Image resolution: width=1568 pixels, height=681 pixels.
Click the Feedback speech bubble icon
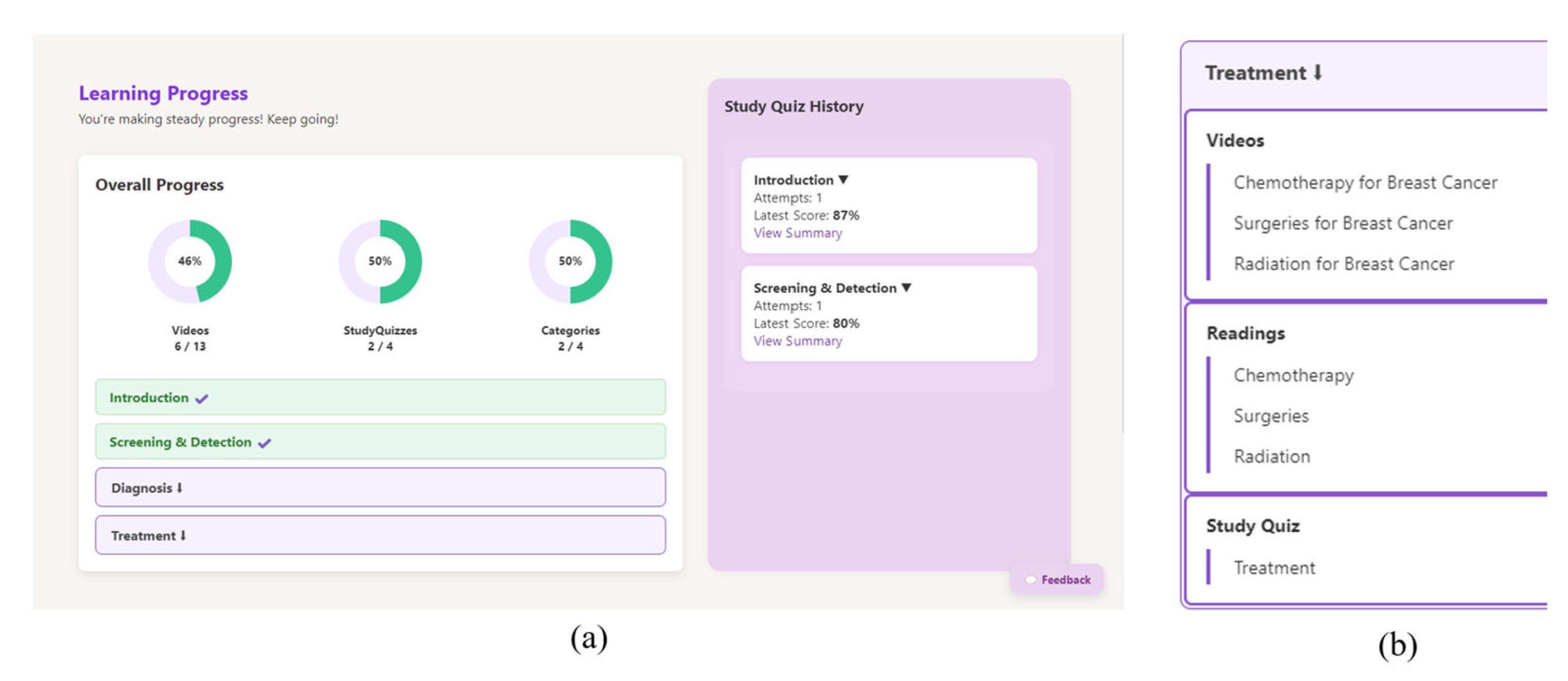coord(1030,579)
